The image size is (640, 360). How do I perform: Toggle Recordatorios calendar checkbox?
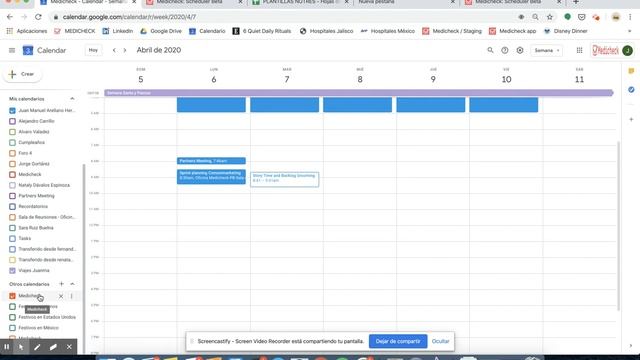[12, 207]
